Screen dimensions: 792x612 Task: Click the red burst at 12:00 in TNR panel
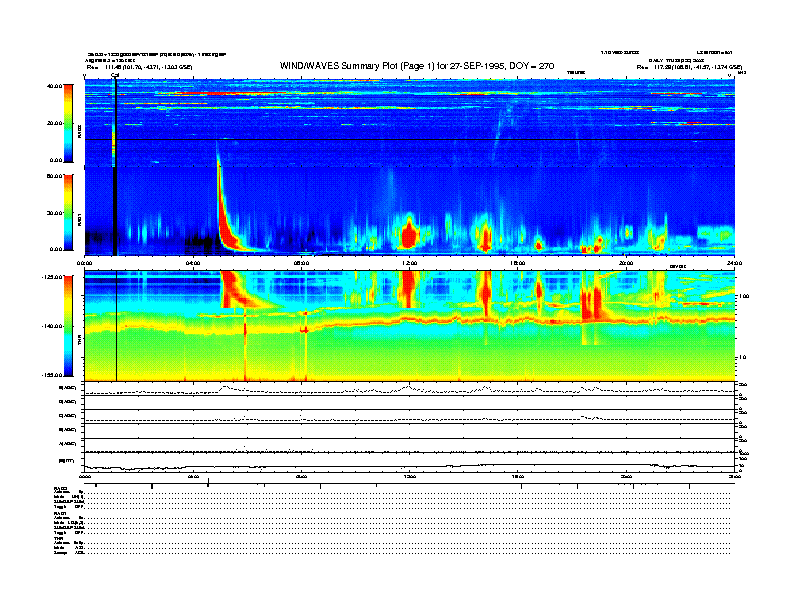pyautogui.click(x=407, y=289)
